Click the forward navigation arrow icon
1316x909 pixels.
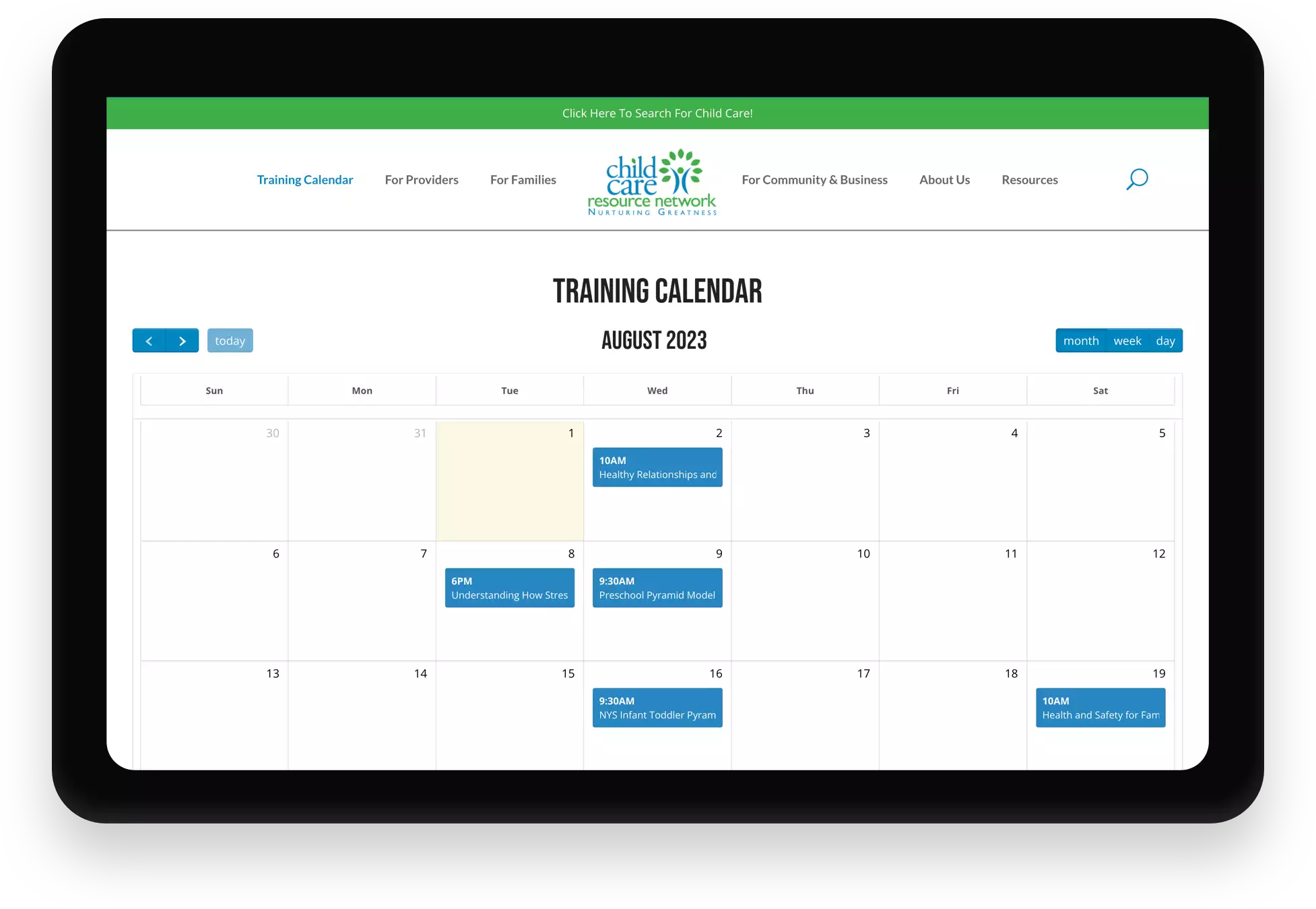[181, 340]
